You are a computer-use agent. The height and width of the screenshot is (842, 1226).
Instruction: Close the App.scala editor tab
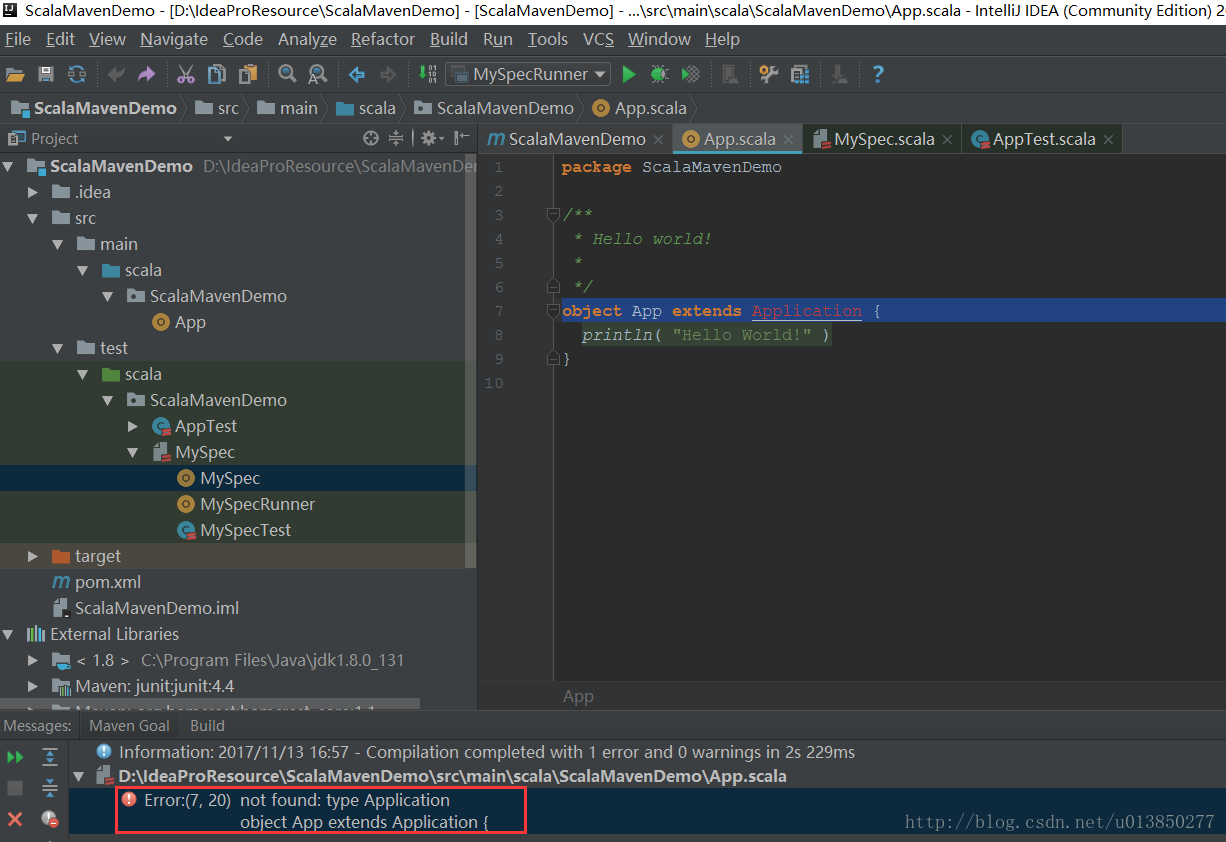coord(788,140)
